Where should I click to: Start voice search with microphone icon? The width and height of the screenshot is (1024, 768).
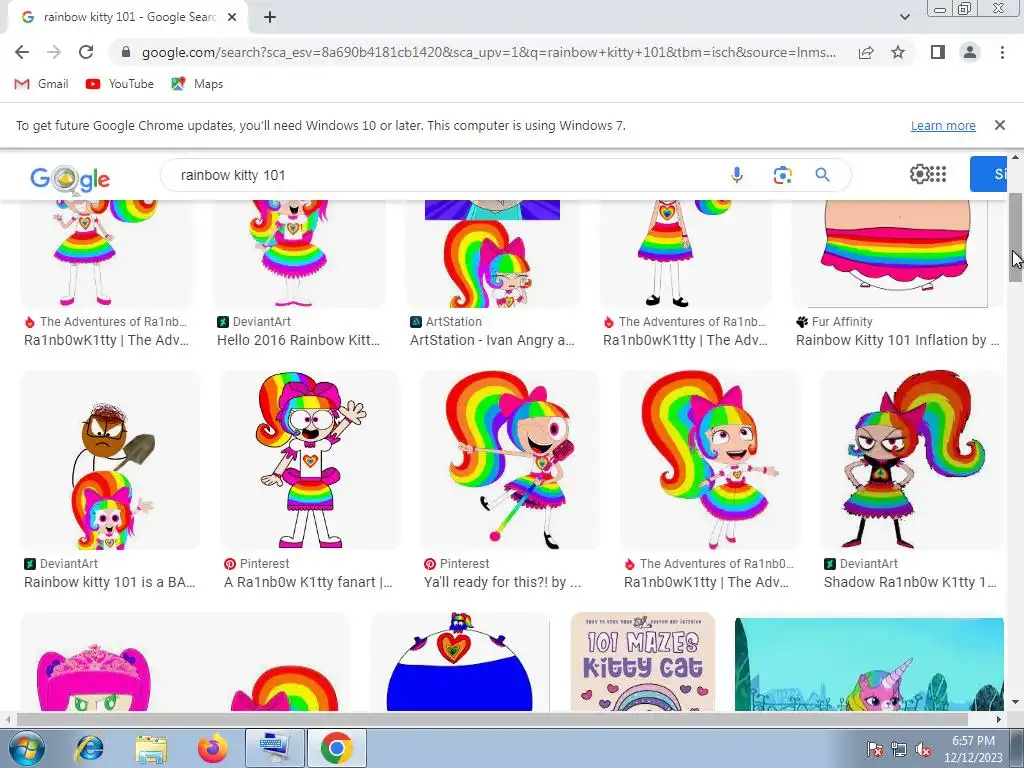click(x=737, y=175)
